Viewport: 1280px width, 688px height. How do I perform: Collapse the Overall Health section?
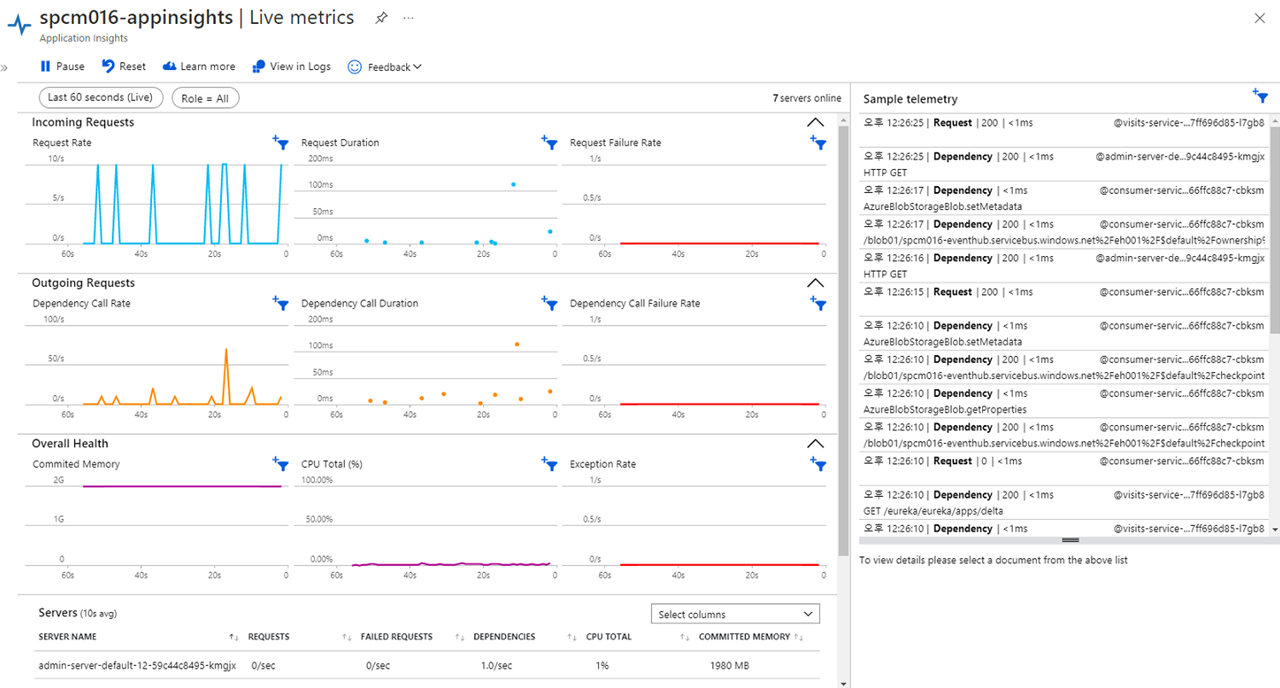tap(815, 443)
